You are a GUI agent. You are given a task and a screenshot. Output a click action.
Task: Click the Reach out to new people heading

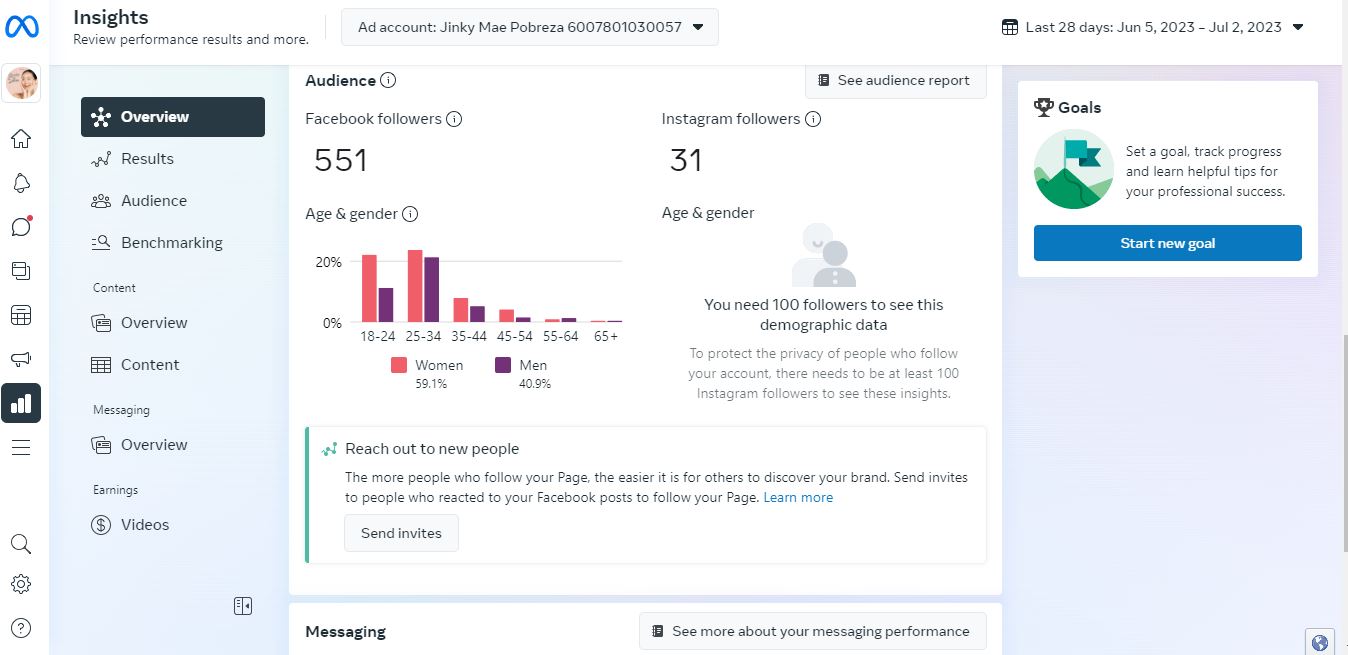click(432, 449)
